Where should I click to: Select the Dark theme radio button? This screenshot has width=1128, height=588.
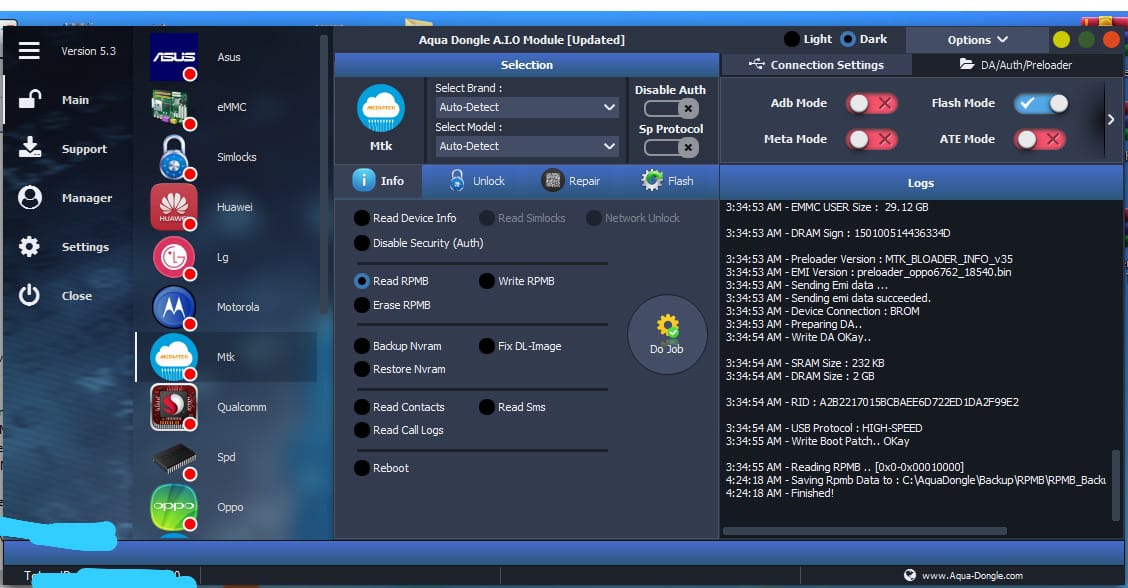pos(847,39)
